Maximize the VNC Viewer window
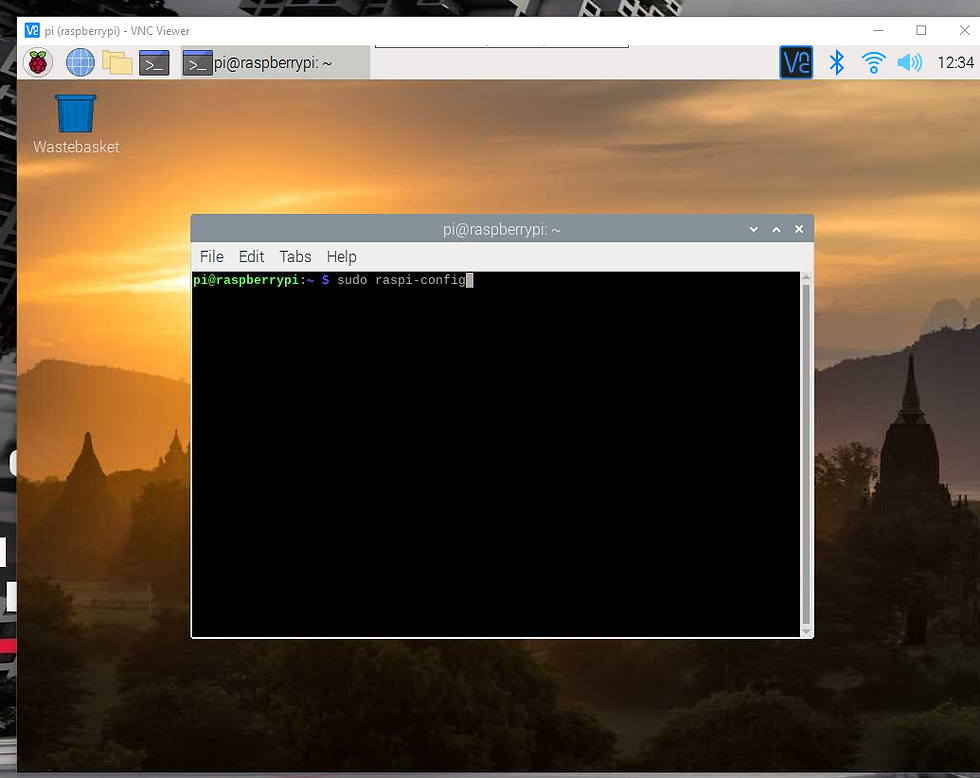This screenshot has height=778, width=980. tap(921, 30)
